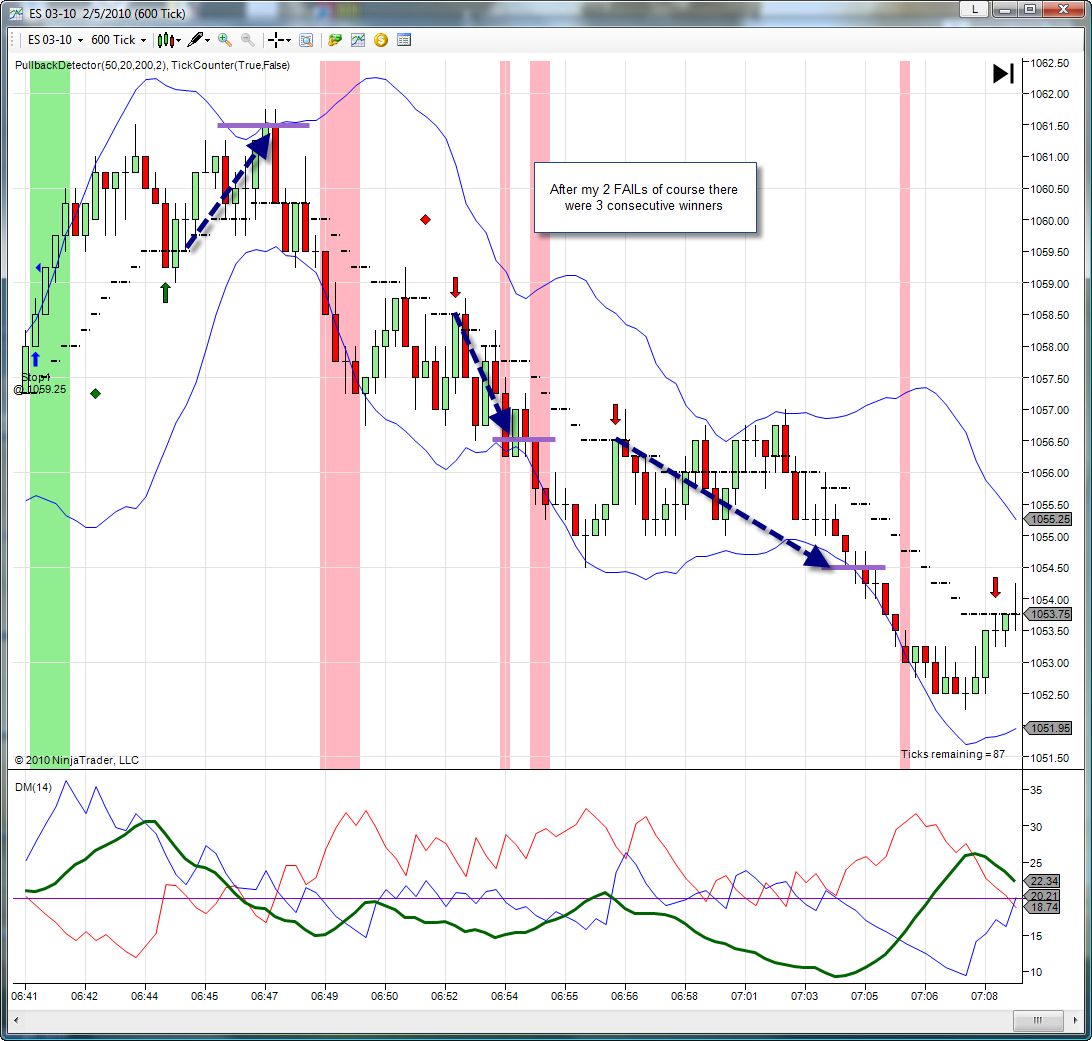
Task: Click the 1062.50 price axis label
Action: coord(1050,63)
